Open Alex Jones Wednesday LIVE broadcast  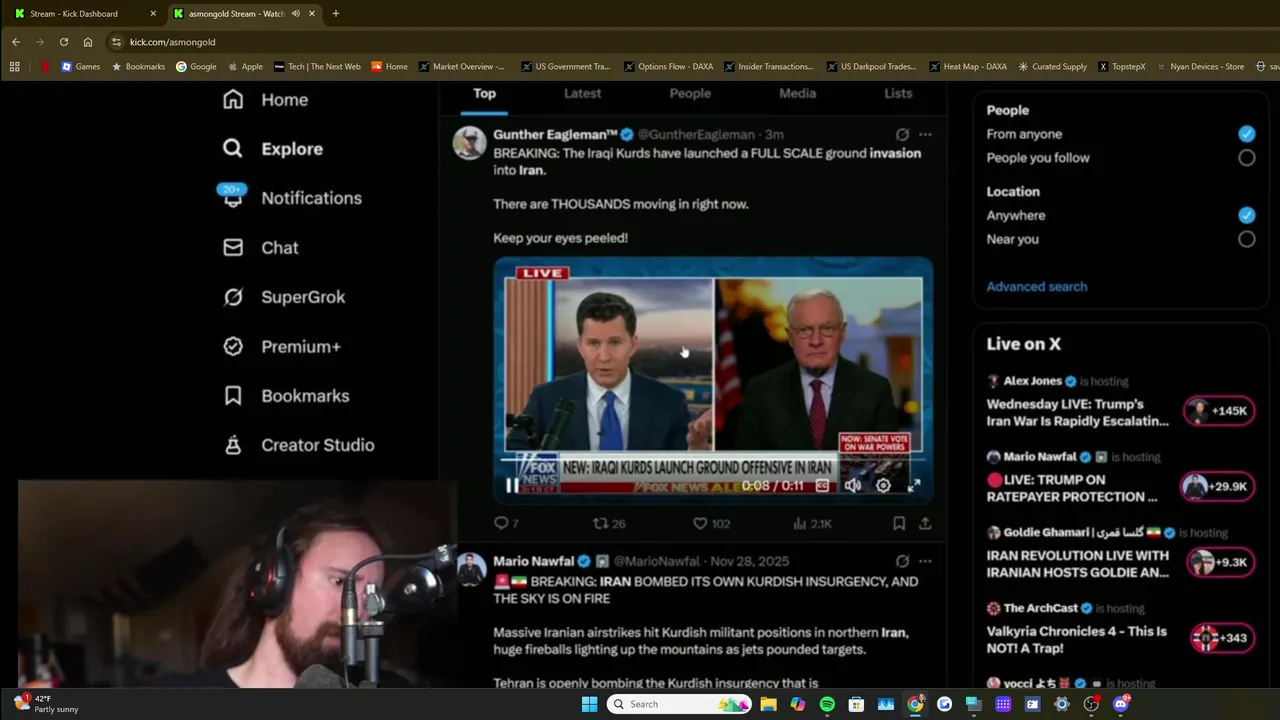(x=1077, y=412)
